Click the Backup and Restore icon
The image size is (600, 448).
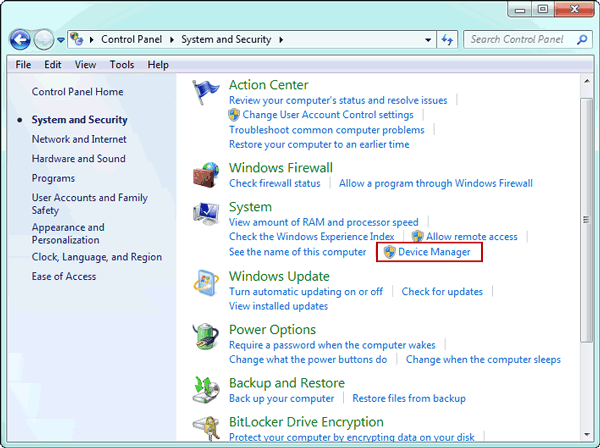point(206,390)
